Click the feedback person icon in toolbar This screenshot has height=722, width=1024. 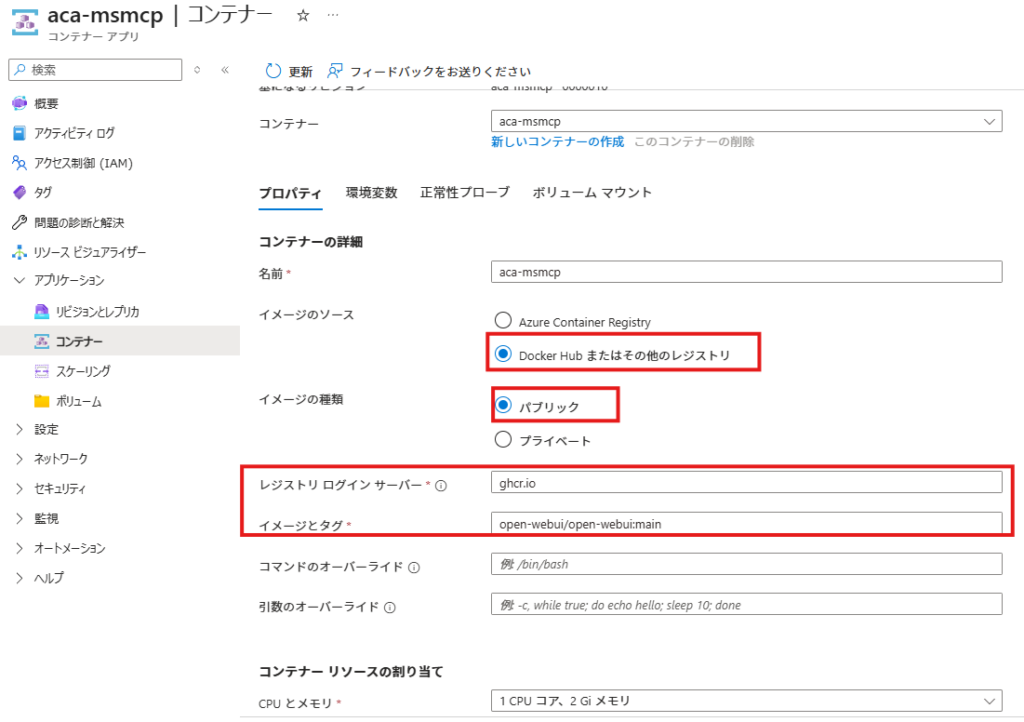click(x=335, y=71)
